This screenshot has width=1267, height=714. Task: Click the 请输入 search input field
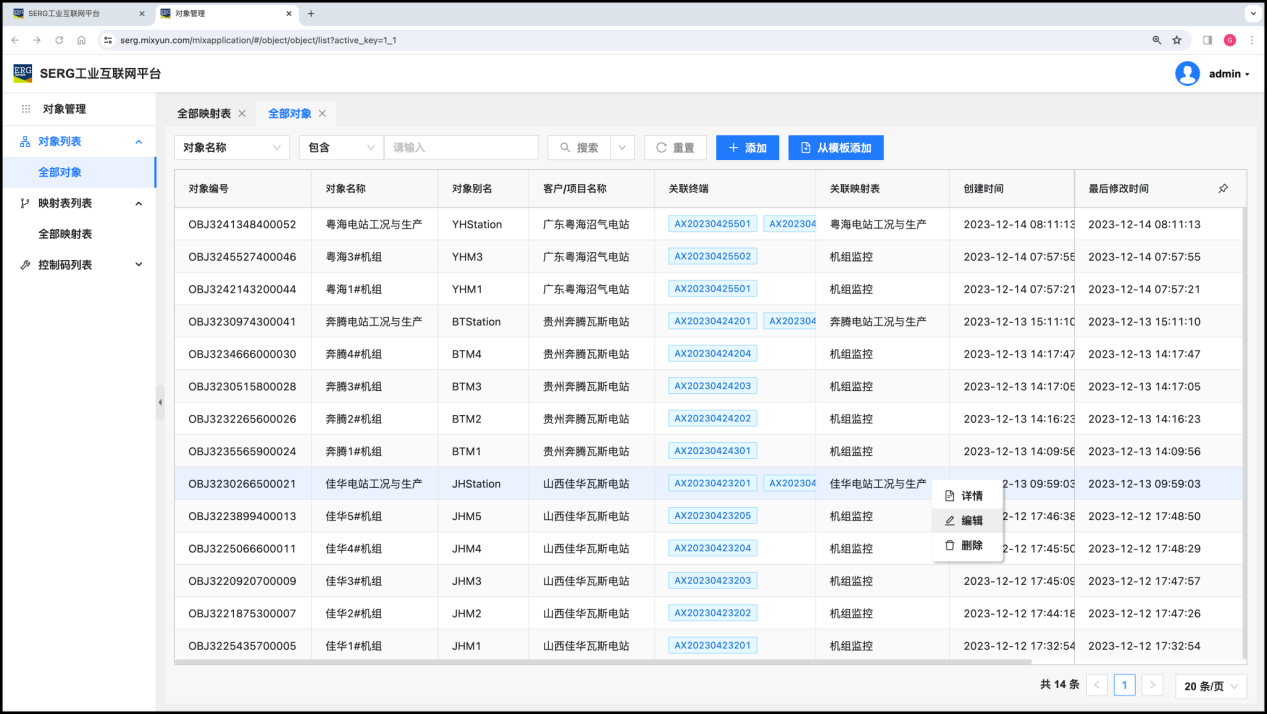pyautogui.click(x=460, y=148)
